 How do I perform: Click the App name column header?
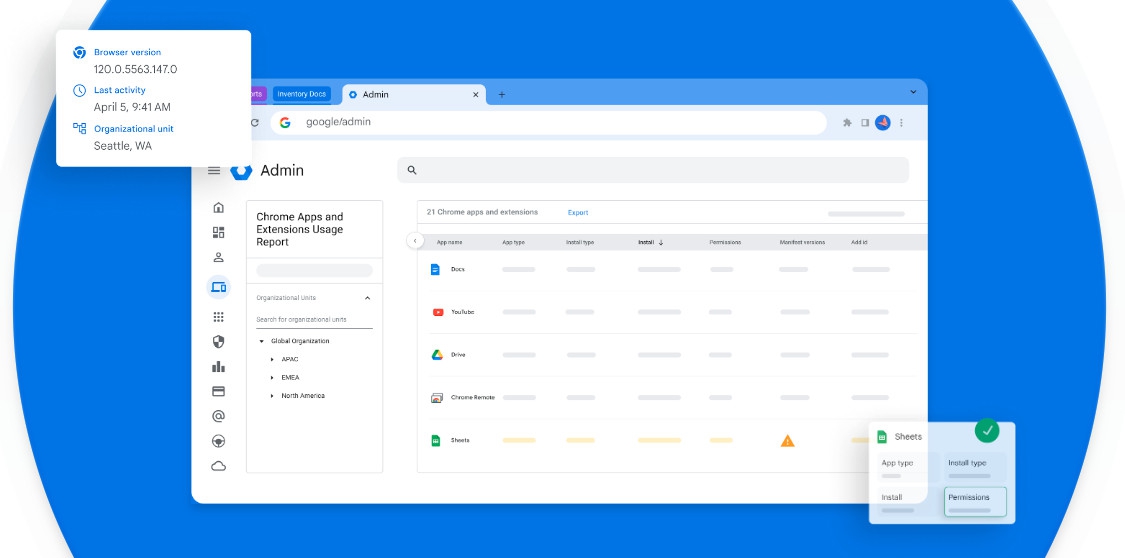pyautogui.click(x=449, y=242)
